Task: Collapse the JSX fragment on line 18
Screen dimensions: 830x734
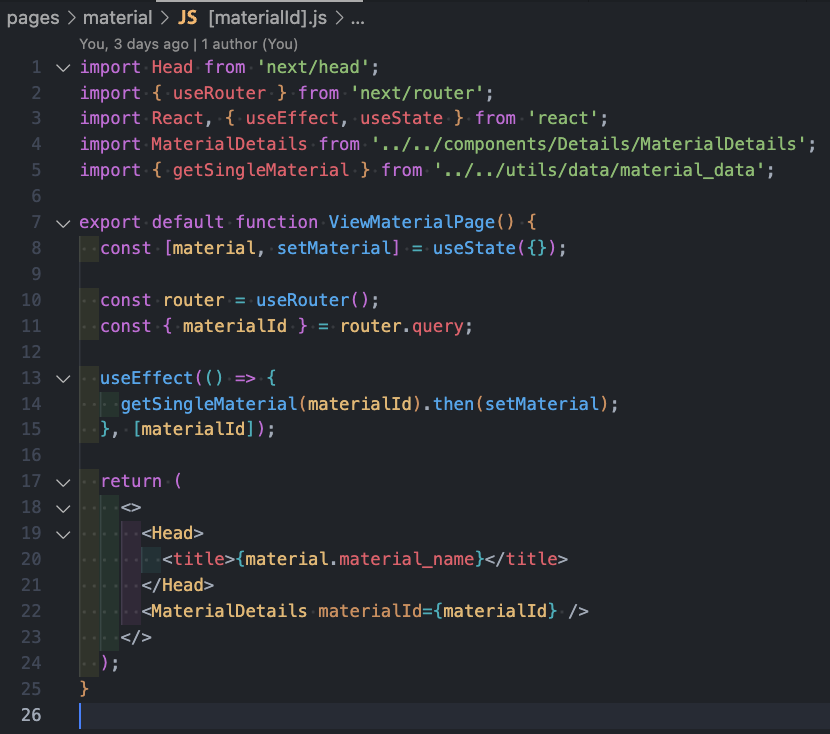Action: coord(63,507)
